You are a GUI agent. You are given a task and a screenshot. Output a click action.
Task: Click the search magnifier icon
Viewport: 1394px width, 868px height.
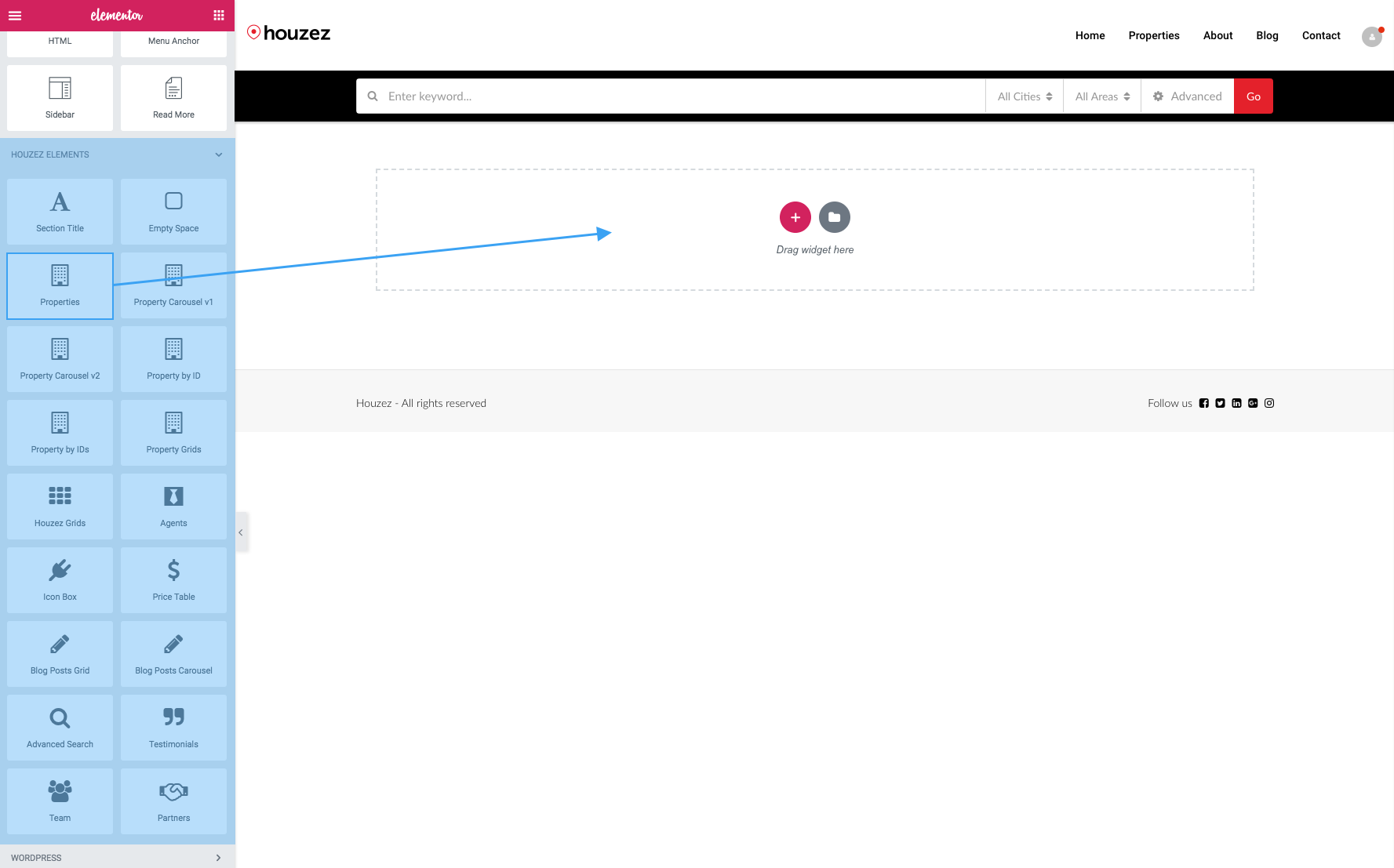[x=373, y=96]
